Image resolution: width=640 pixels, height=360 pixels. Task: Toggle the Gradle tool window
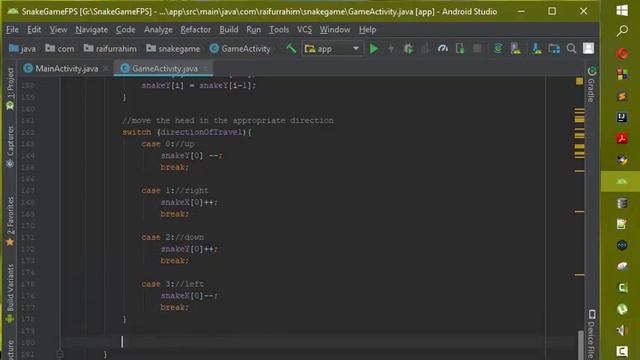point(591,84)
